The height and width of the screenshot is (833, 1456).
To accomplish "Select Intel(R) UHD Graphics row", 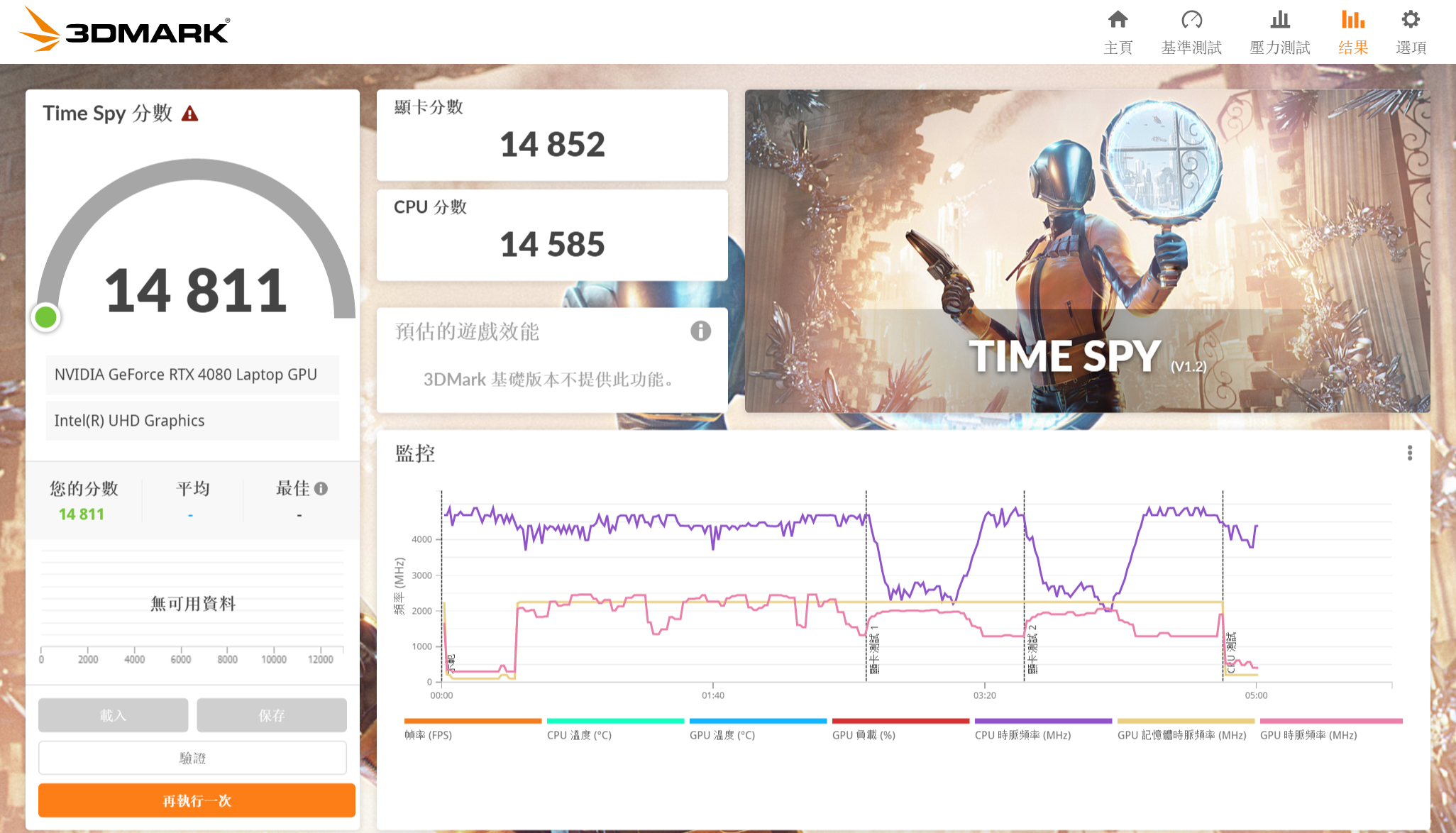I will point(192,421).
